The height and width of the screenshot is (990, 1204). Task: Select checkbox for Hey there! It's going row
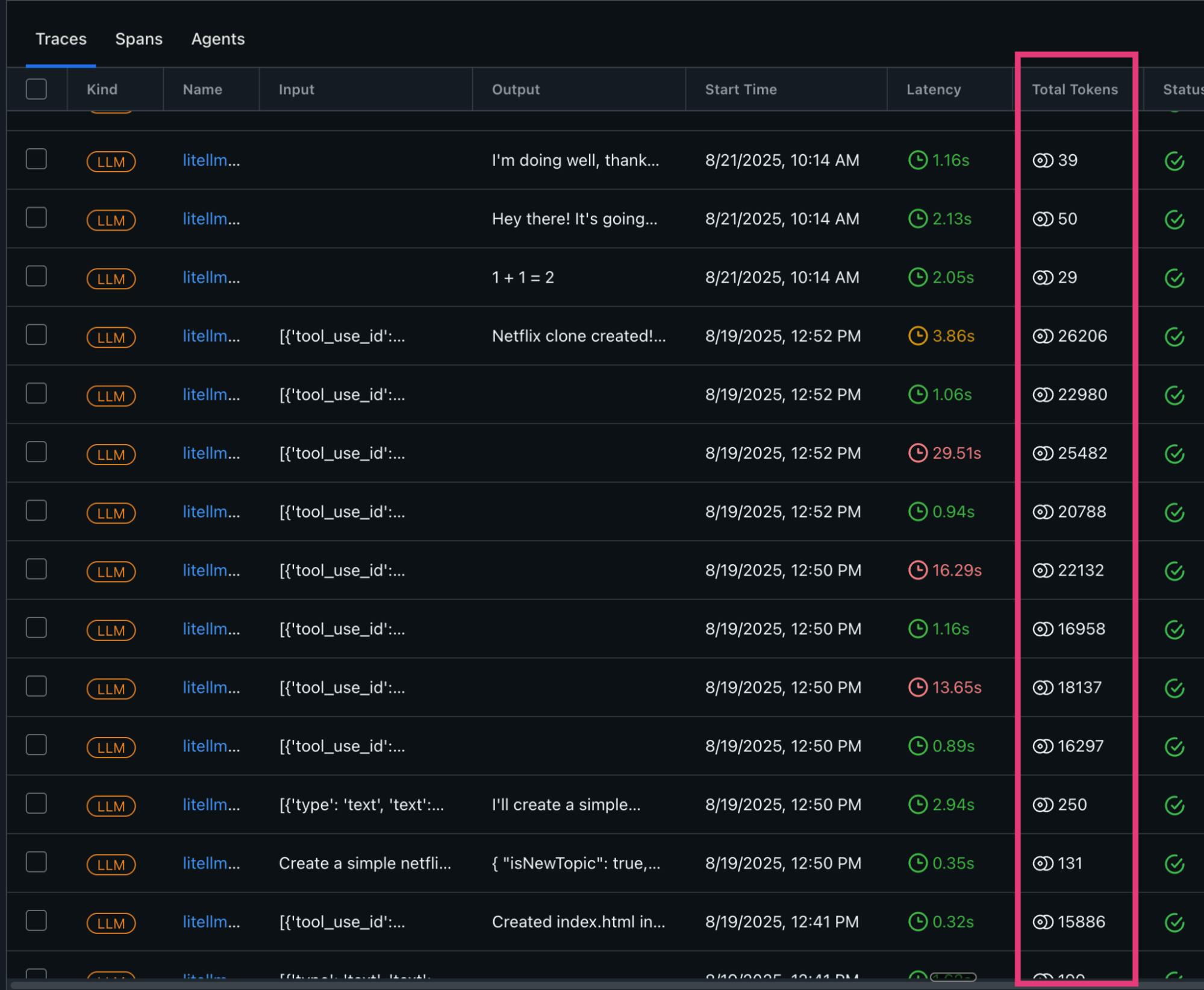click(36, 218)
